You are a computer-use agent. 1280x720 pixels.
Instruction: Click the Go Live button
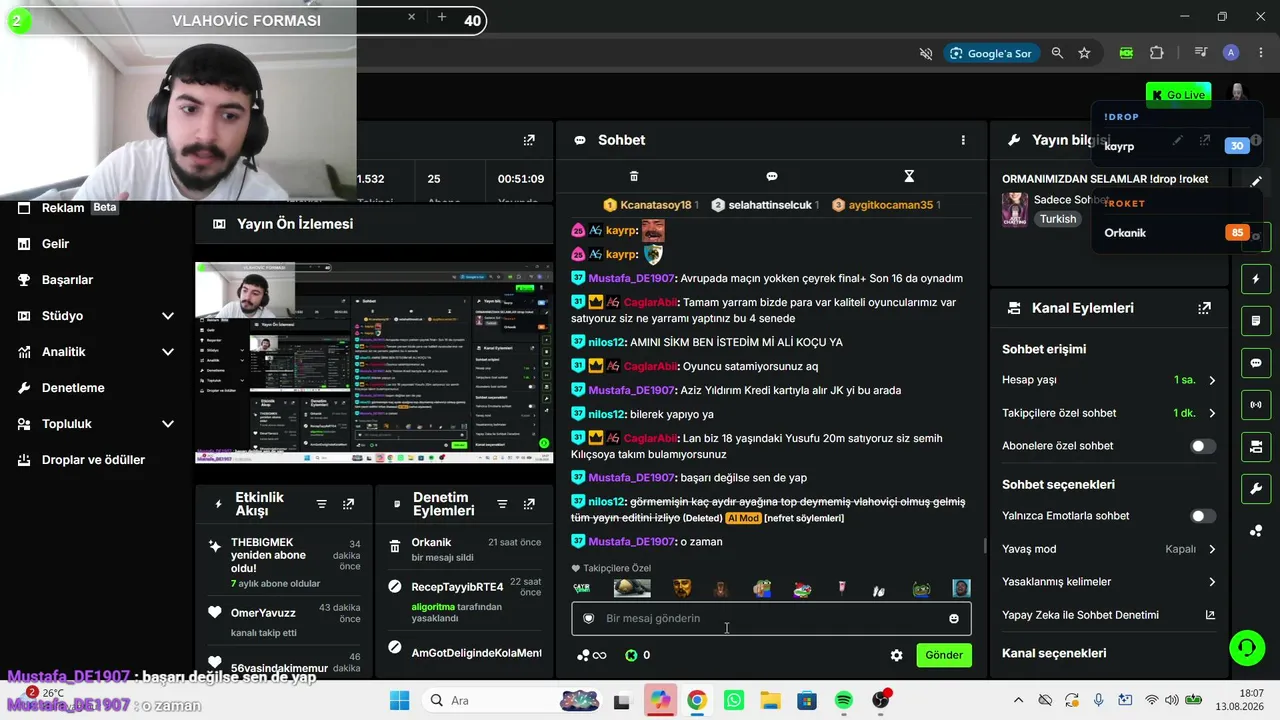(1179, 95)
